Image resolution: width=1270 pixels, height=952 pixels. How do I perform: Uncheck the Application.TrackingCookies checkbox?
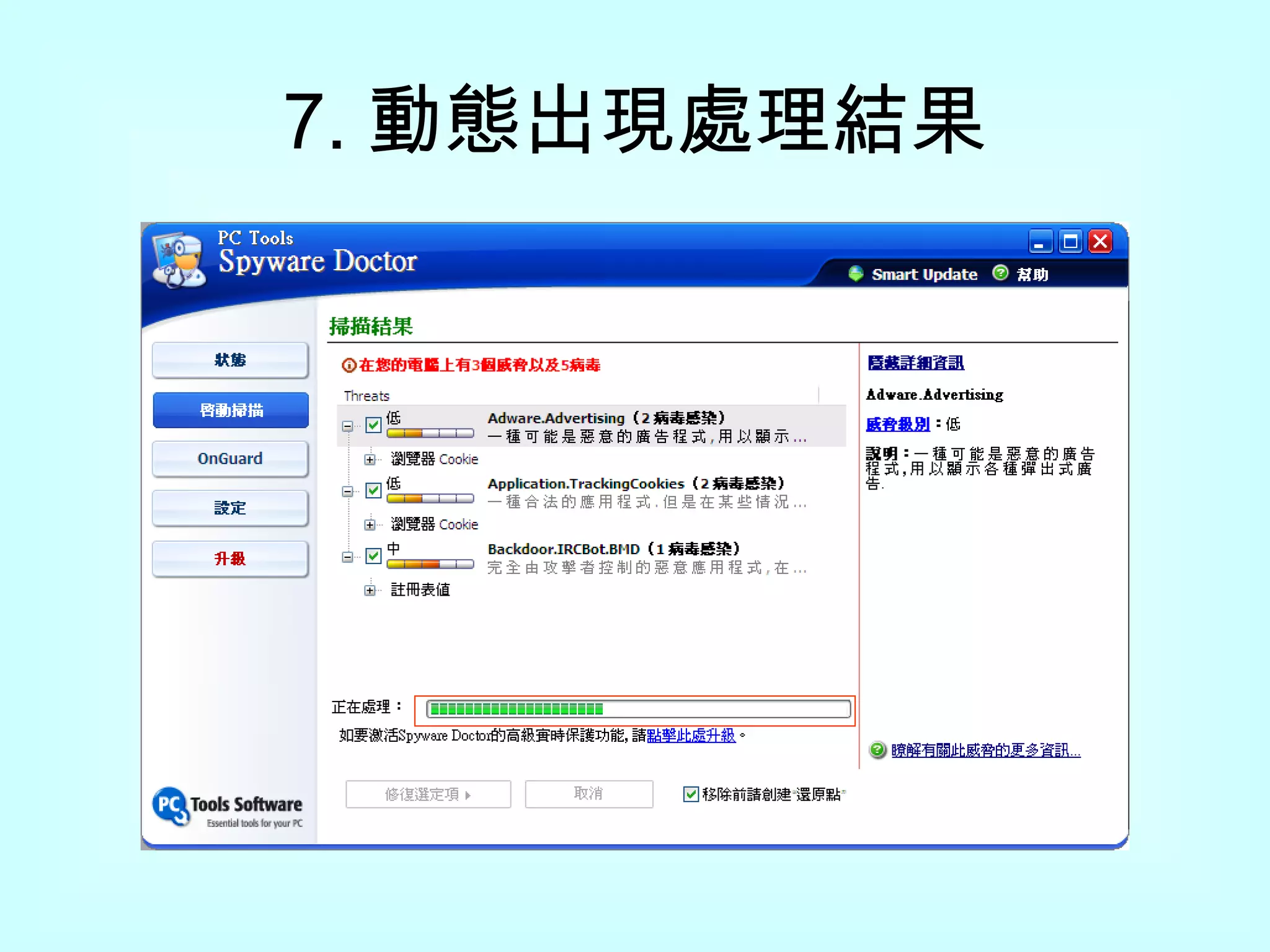tap(373, 491)
